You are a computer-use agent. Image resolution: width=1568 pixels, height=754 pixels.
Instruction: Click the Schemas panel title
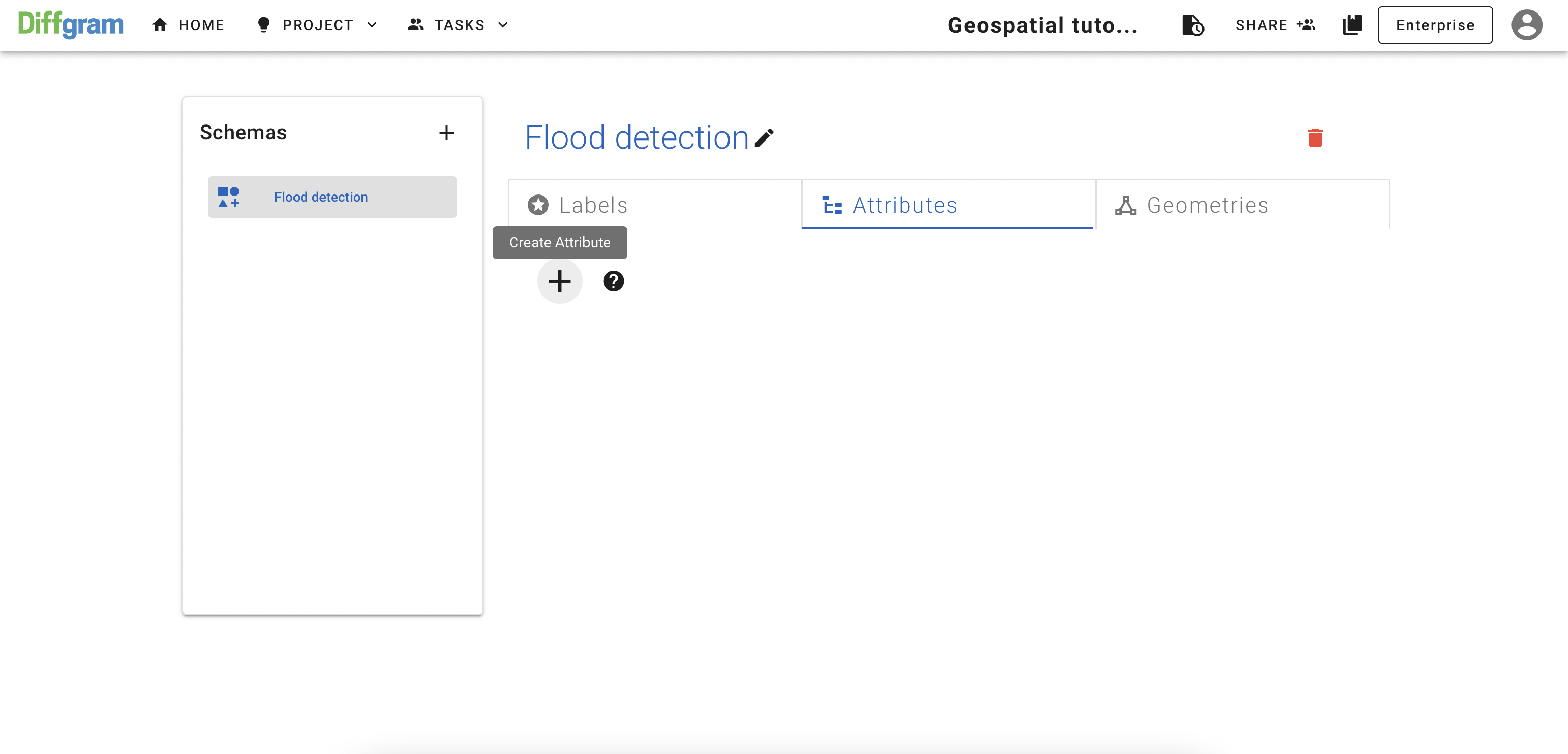[x=243, y=133]
